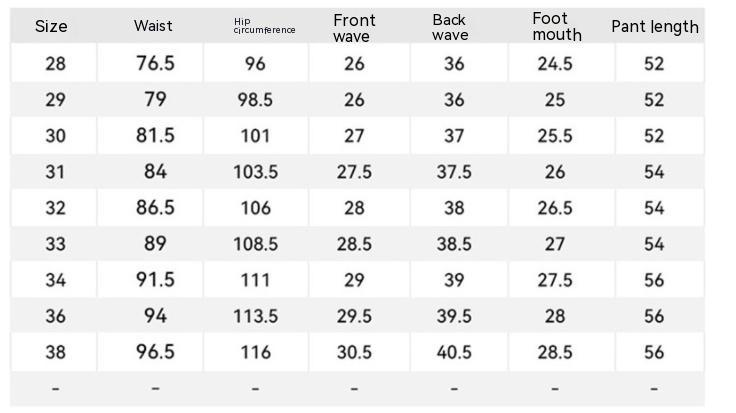Select the size 36 cell
The image size is (736, 413).
[x=55, y=316]
